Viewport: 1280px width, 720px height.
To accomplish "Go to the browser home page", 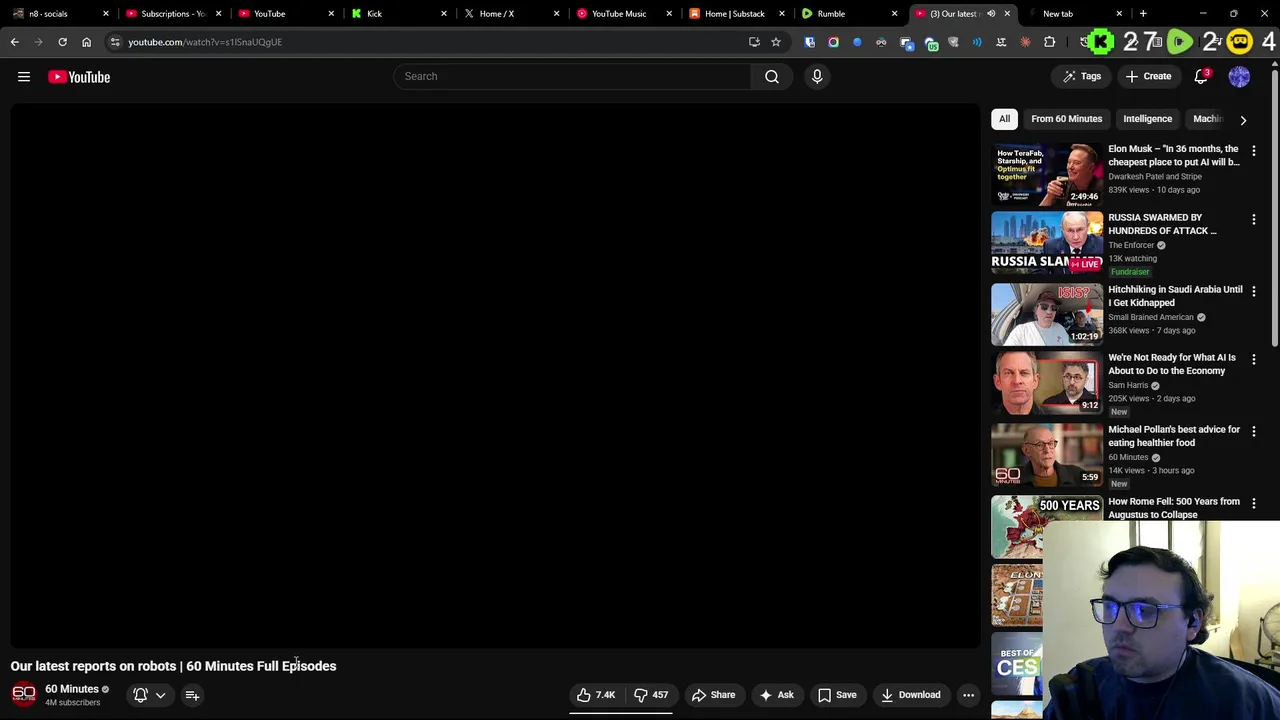I will [86, 42].
